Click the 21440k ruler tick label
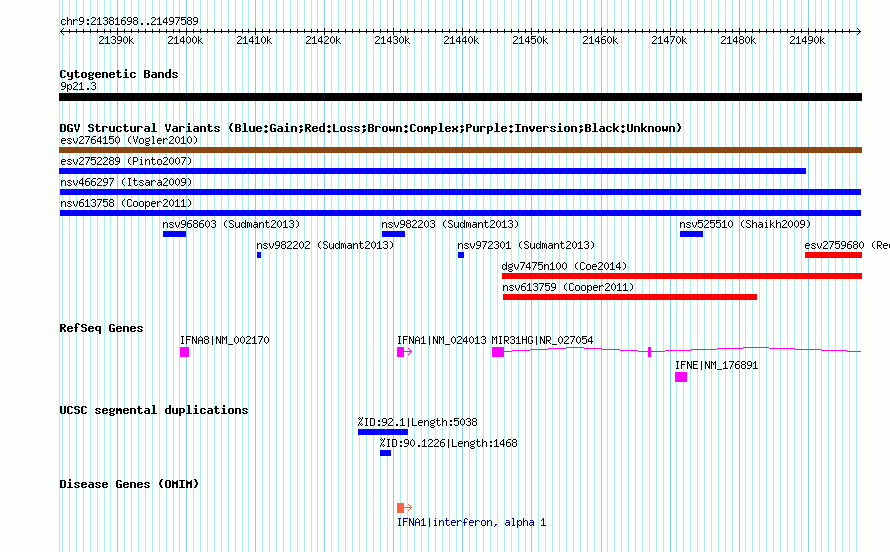 pos(461,40)
